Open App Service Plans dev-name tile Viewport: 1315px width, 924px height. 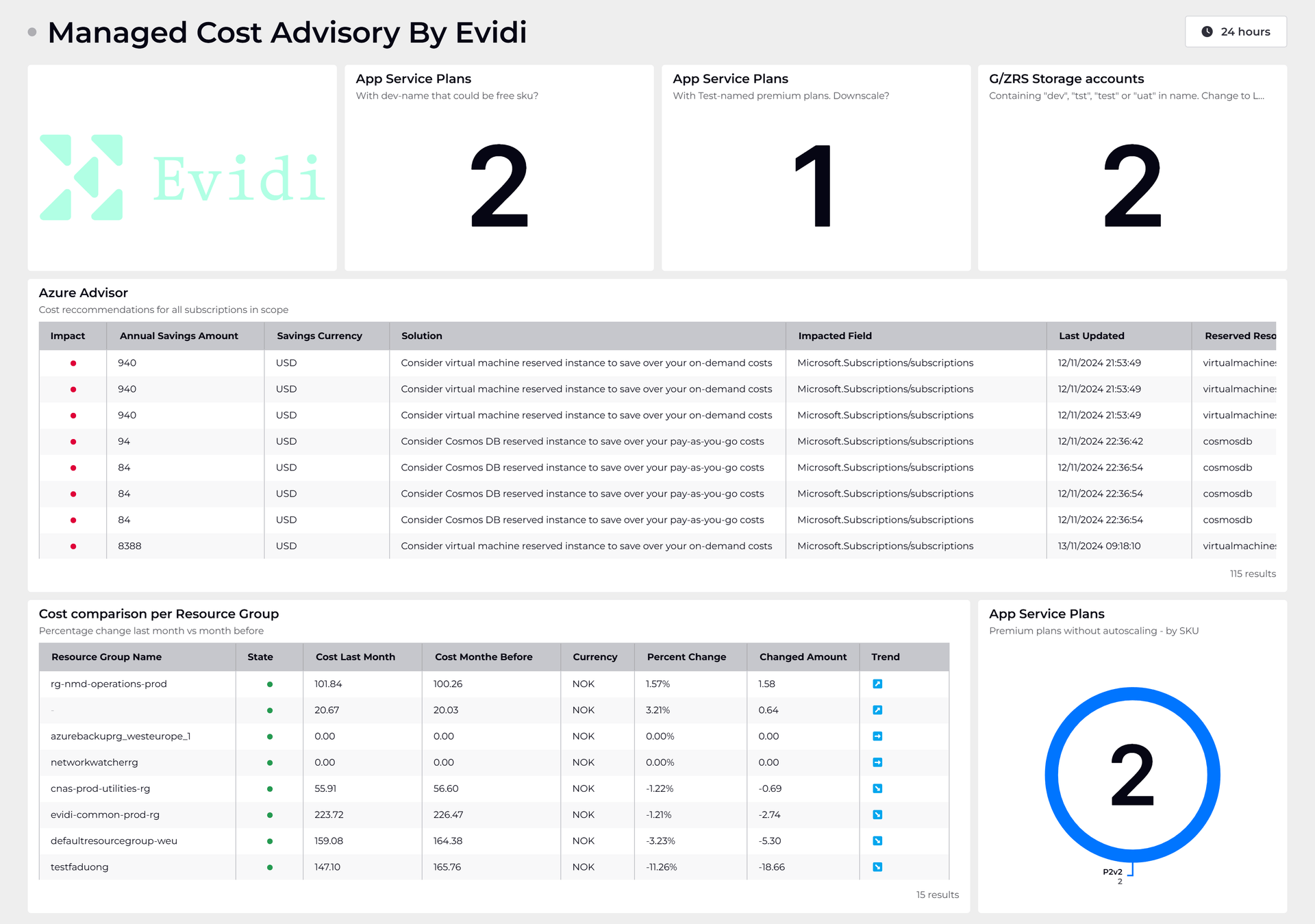click(x=499, y=168)
